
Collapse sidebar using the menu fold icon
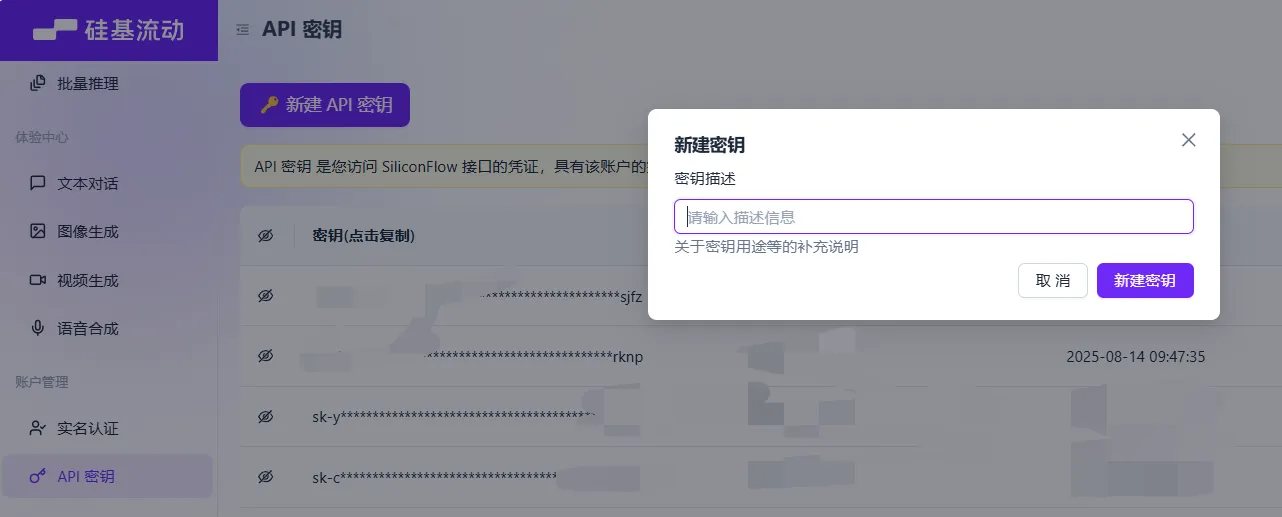click(242, 30)
